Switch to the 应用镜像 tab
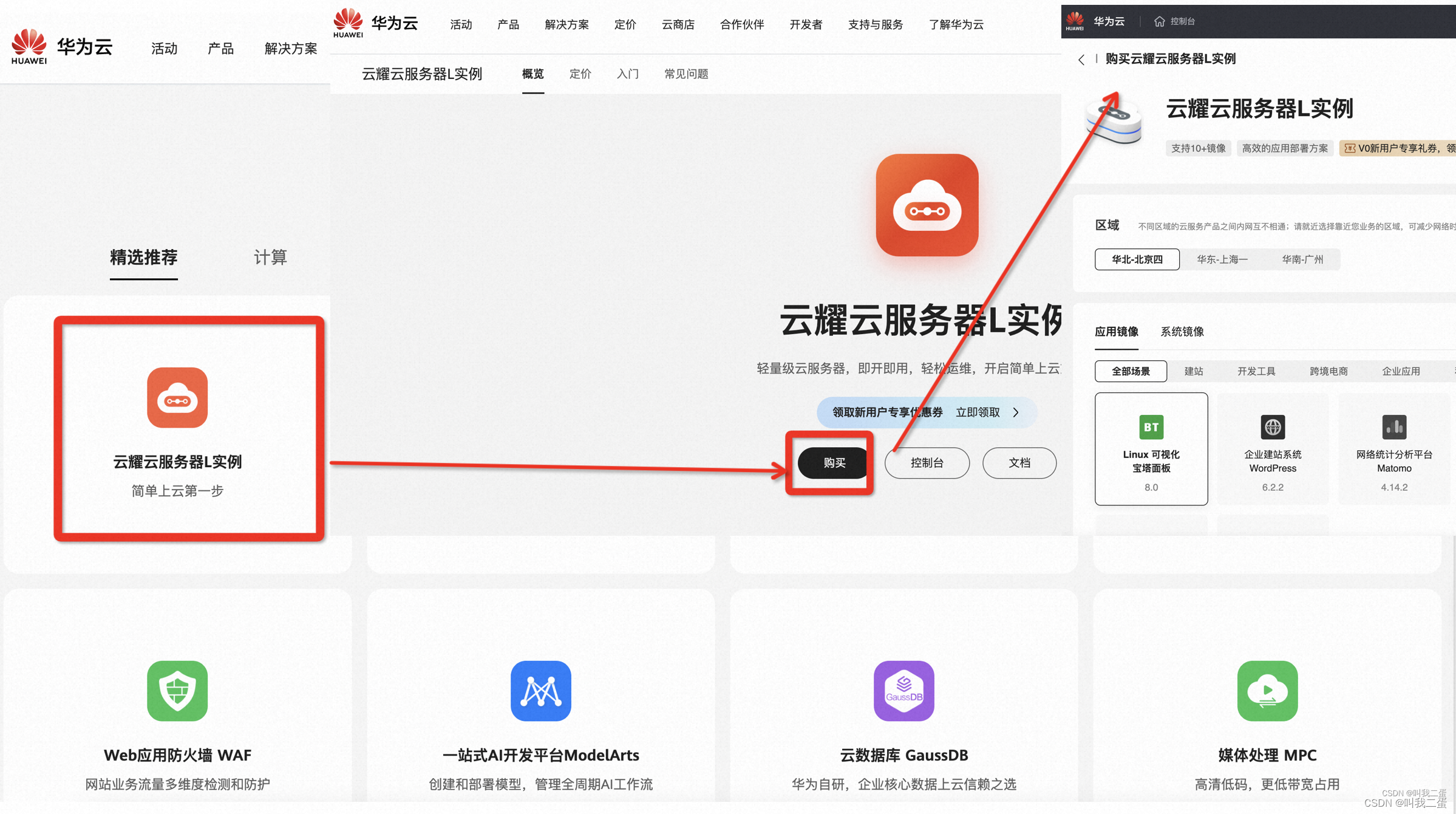 [1116, 332]
